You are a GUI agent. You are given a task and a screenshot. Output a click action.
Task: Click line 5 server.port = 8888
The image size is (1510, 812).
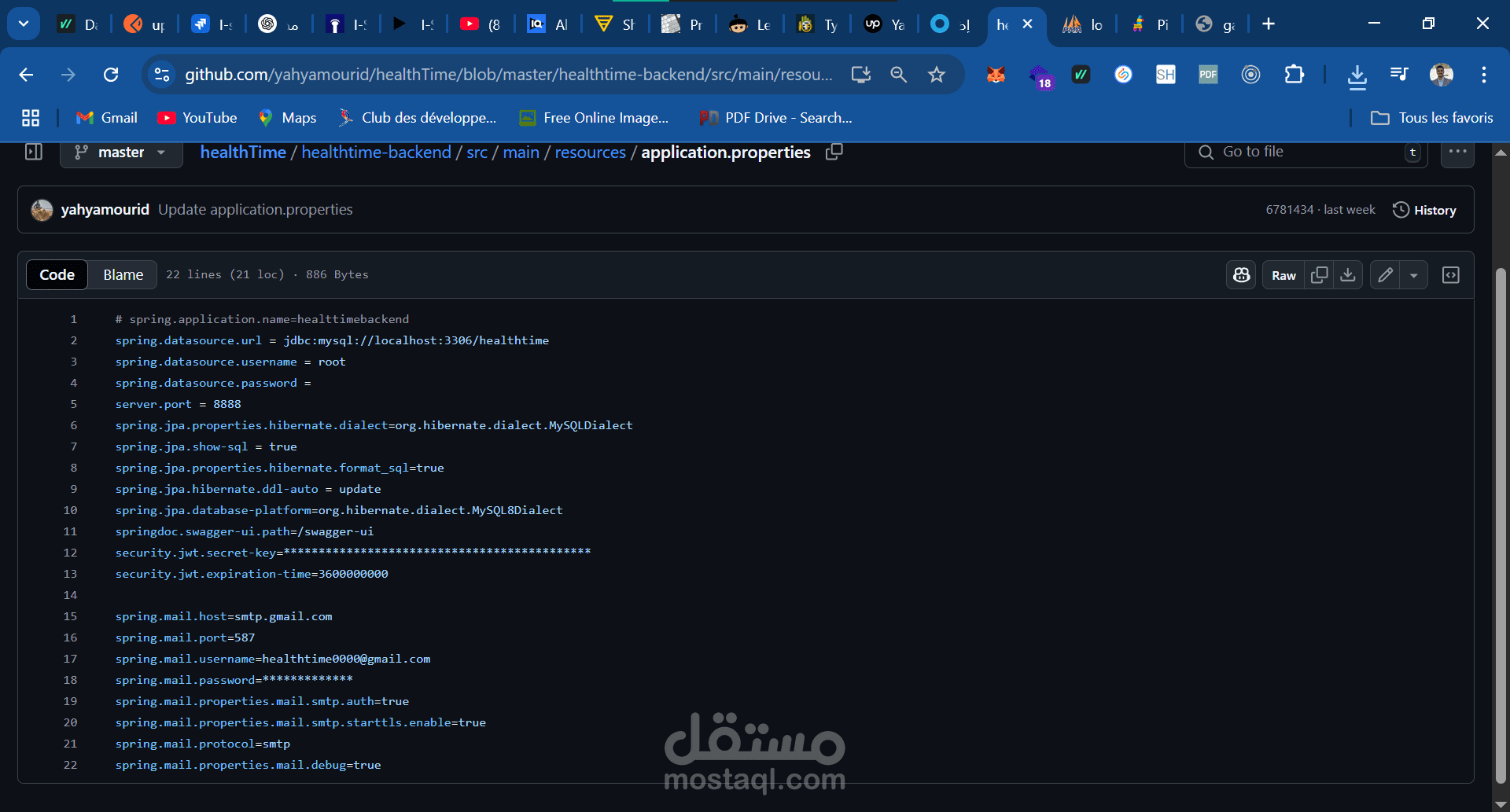179,404
